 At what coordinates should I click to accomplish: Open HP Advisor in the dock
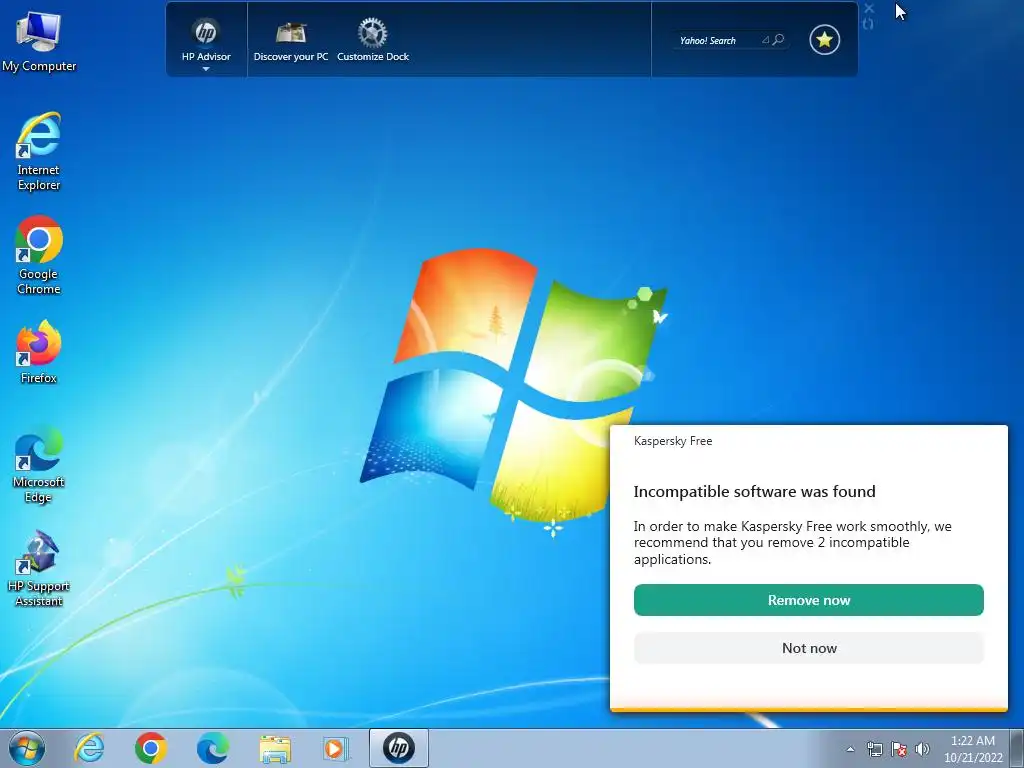point(206,40)
